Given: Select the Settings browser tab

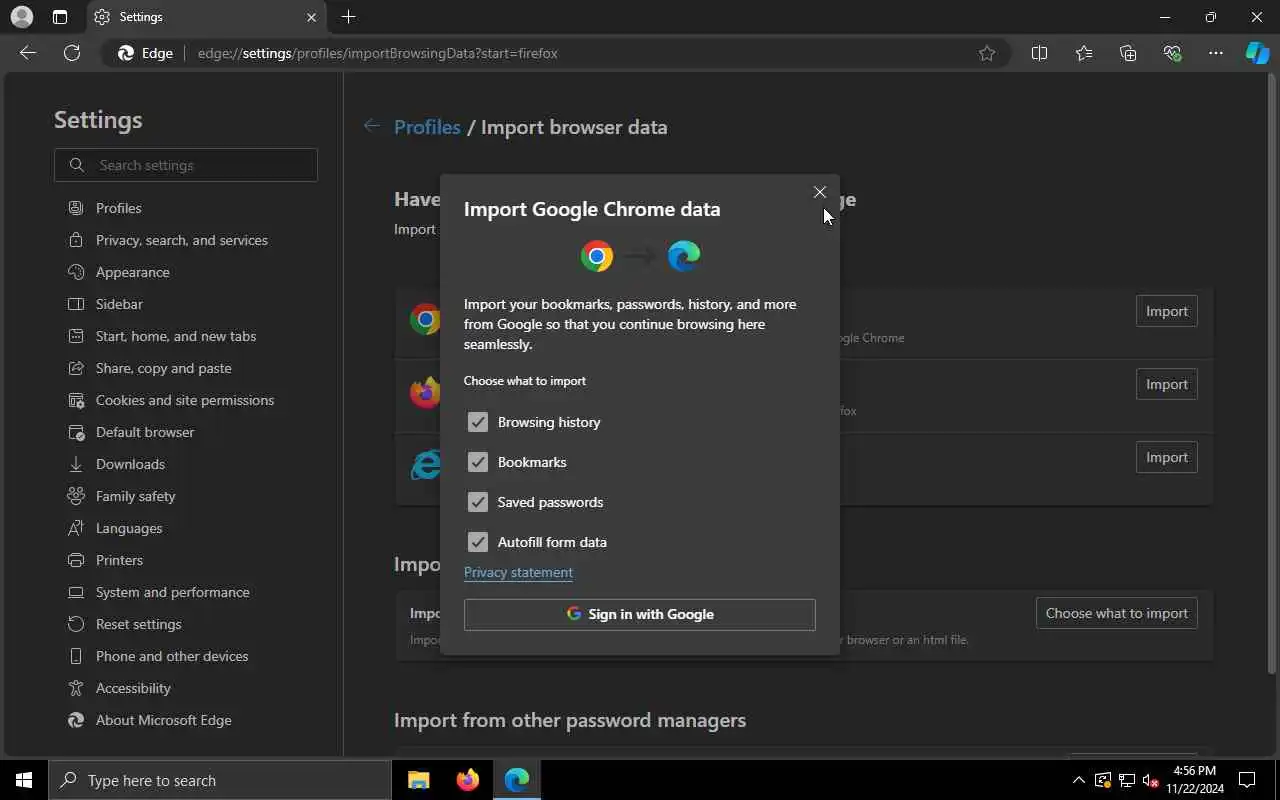Looking at the screenshot, I should click(205, 17).
